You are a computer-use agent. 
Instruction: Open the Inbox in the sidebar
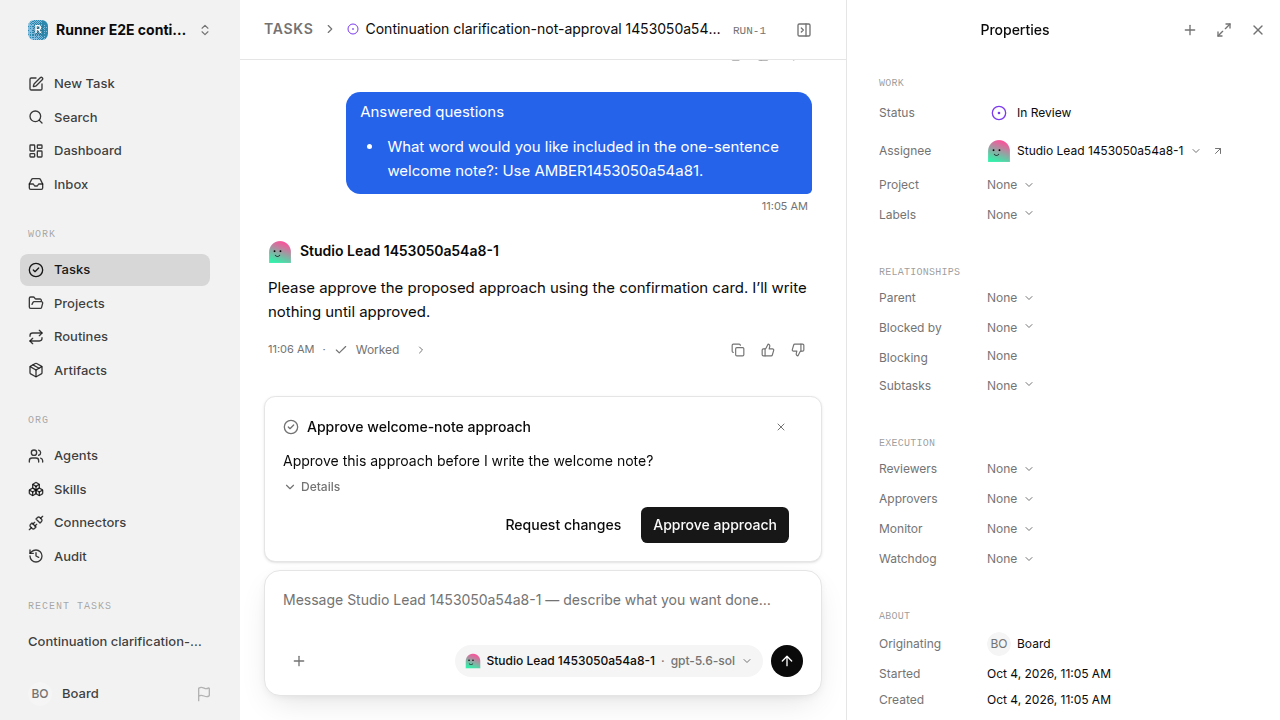(115, 185)
